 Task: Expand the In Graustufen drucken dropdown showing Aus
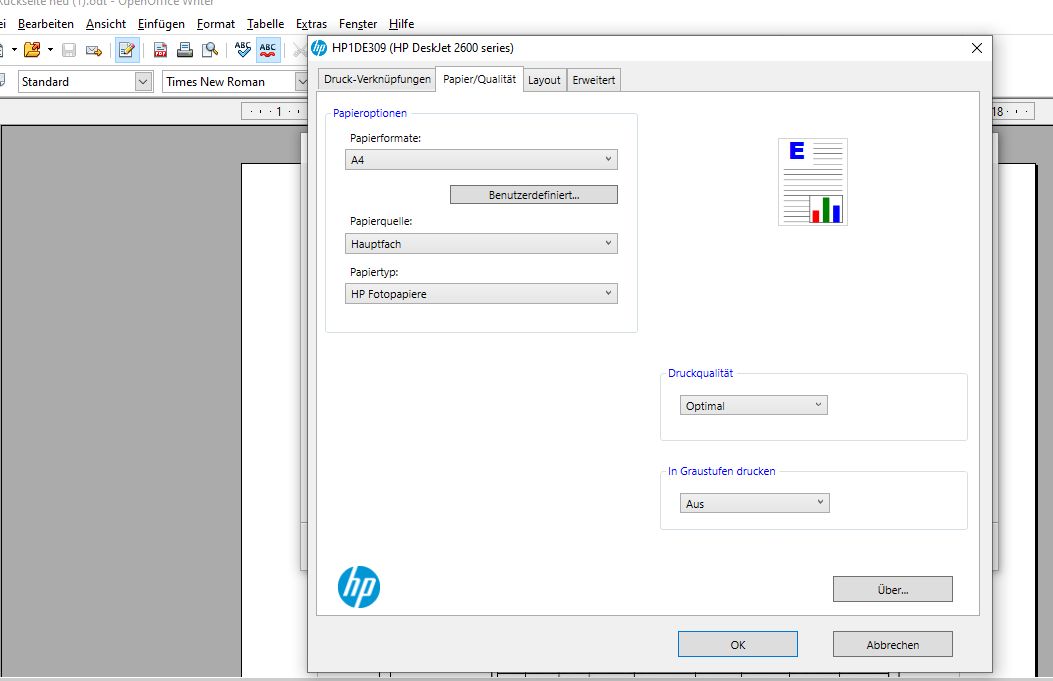pos(755,504)
